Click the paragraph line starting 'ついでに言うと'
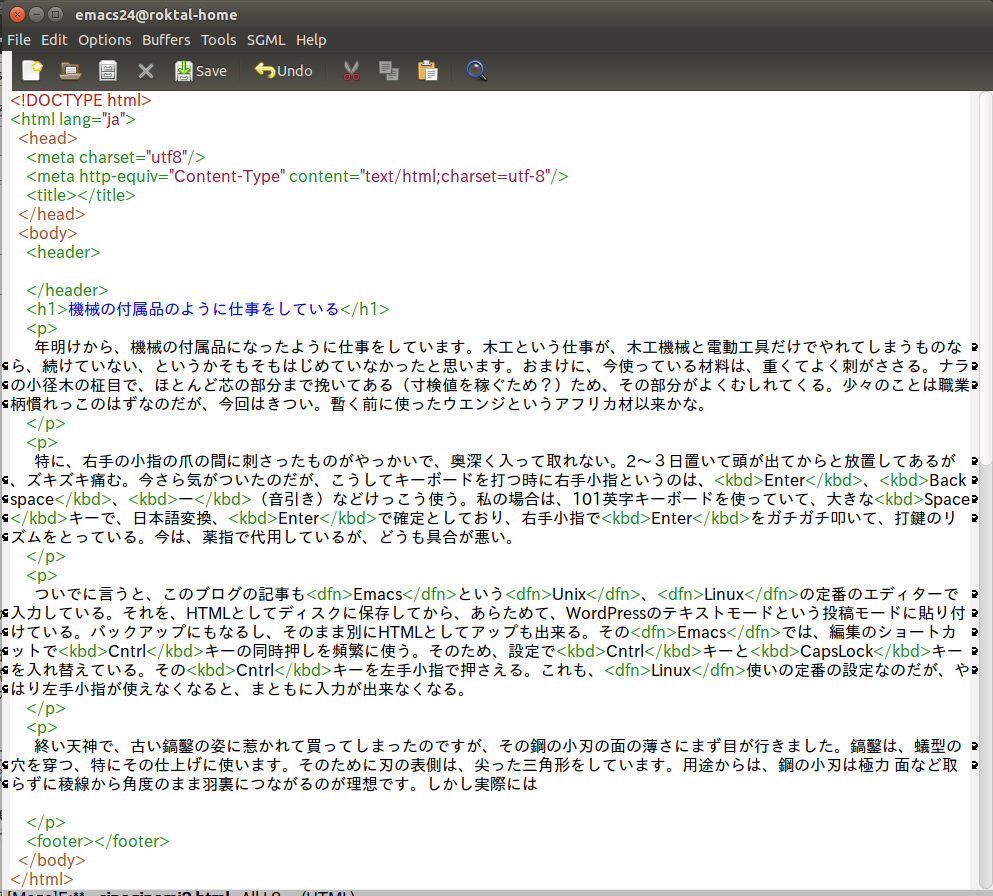Viewport: 993px width, 896px height. click(497, 594)
